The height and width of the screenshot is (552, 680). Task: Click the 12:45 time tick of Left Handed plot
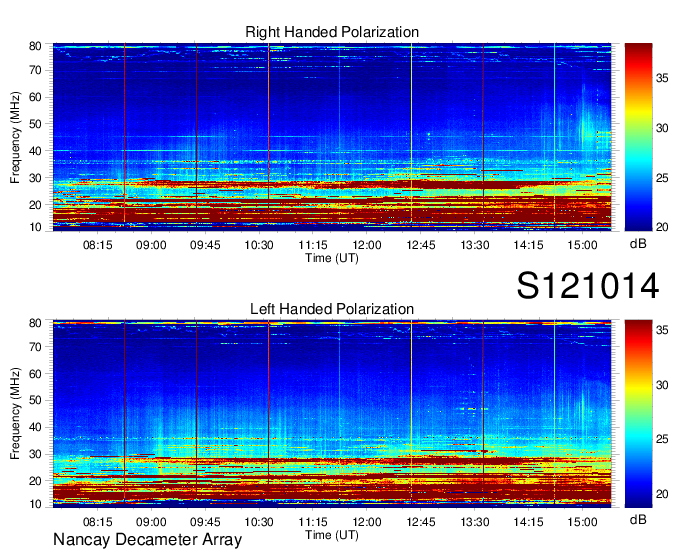[421, 522]
